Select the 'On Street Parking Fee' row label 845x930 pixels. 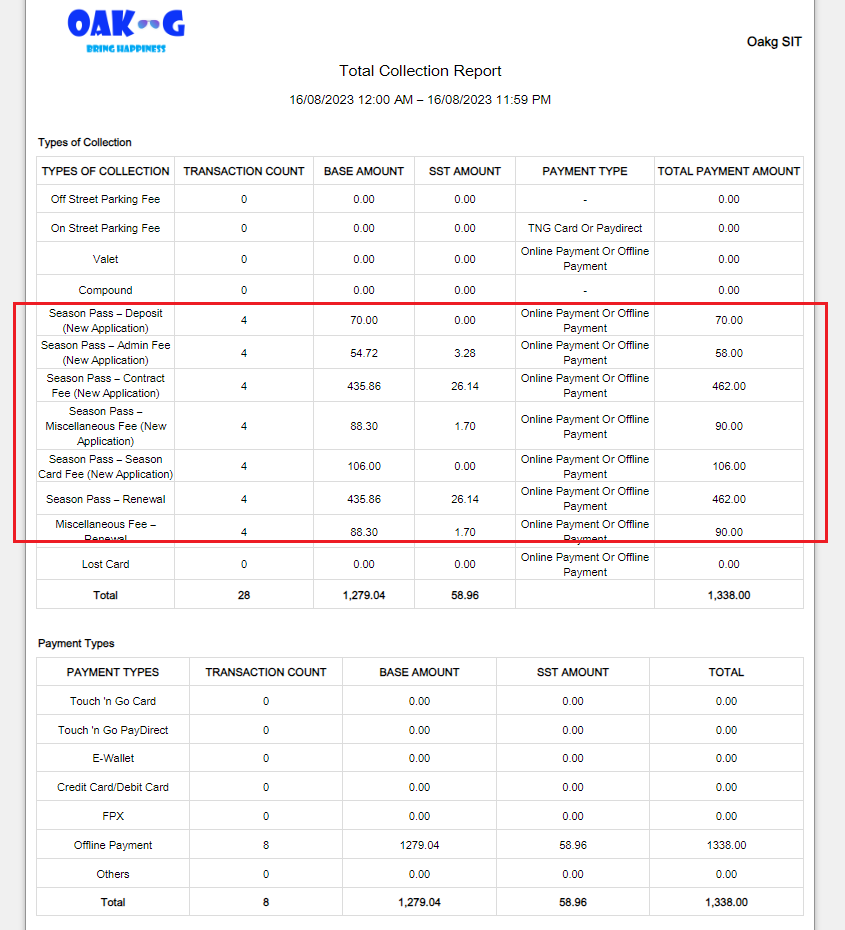pyautogui.click(x=106, y=228)
